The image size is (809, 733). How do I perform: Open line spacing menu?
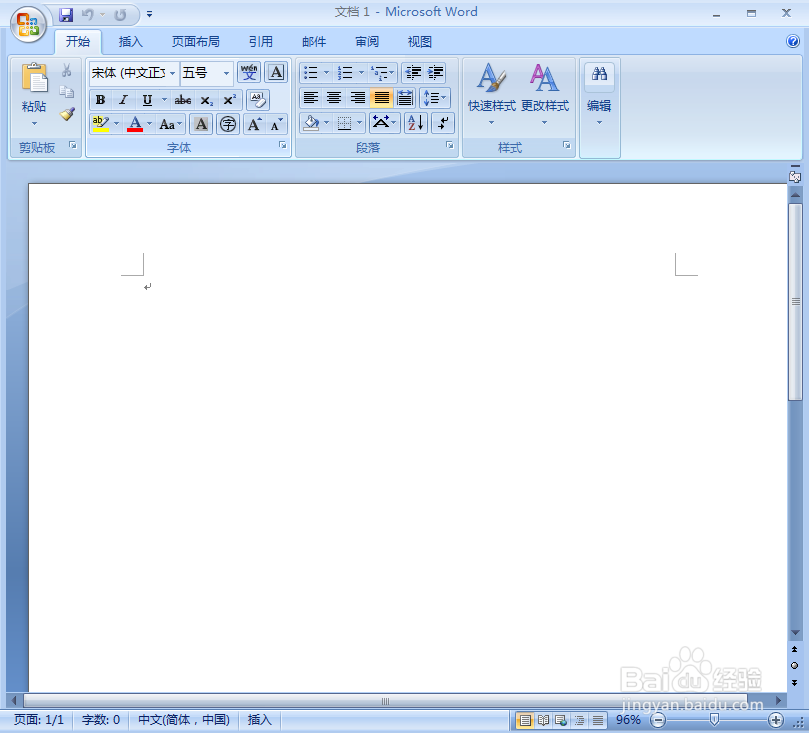[434, 97]
